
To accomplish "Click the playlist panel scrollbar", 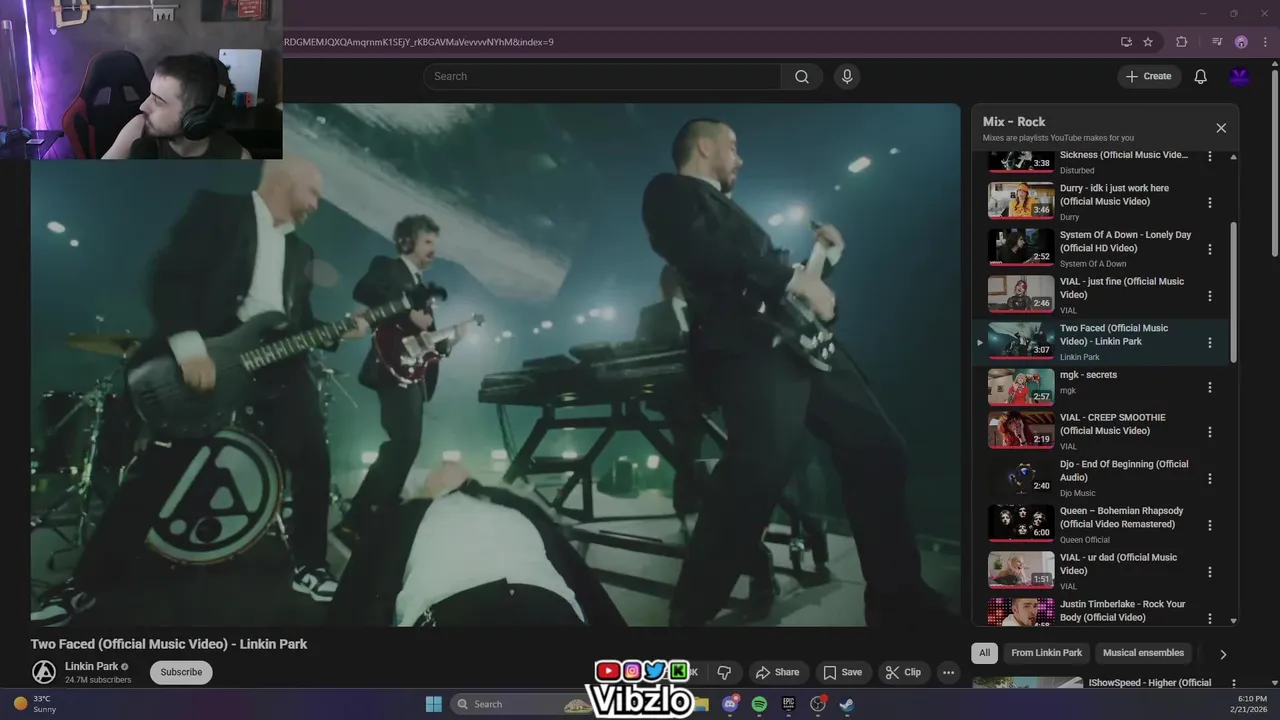I will 1233,293.
